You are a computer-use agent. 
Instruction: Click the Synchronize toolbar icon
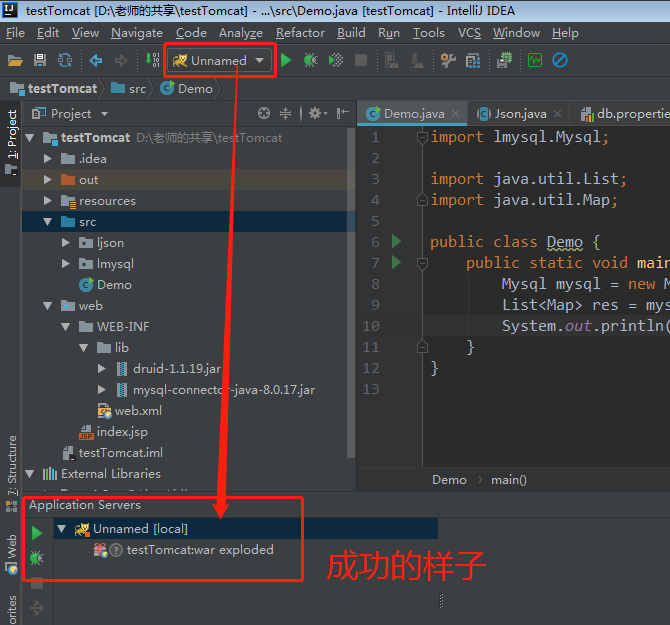tap(65, 60)
